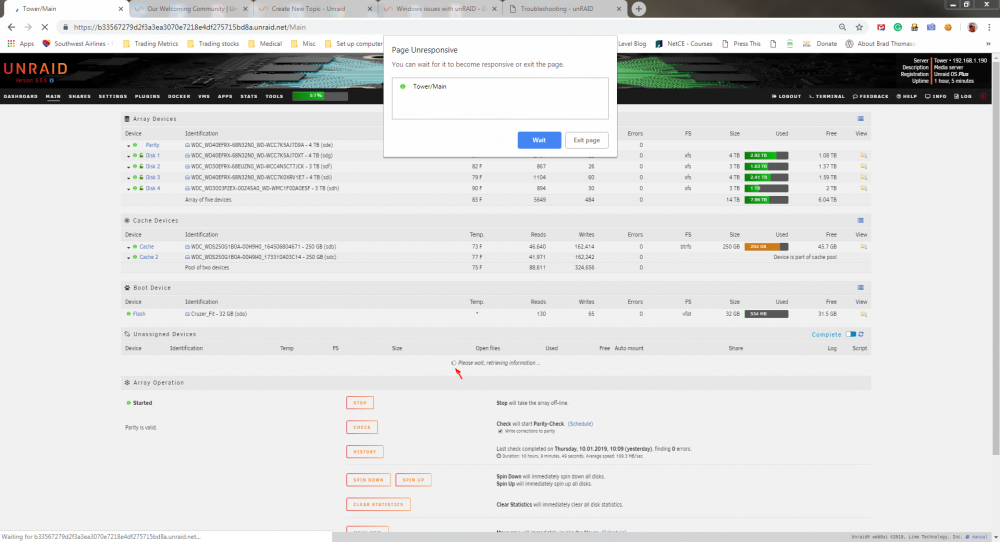Browse Flash via View folder icon

coord(864,314)
